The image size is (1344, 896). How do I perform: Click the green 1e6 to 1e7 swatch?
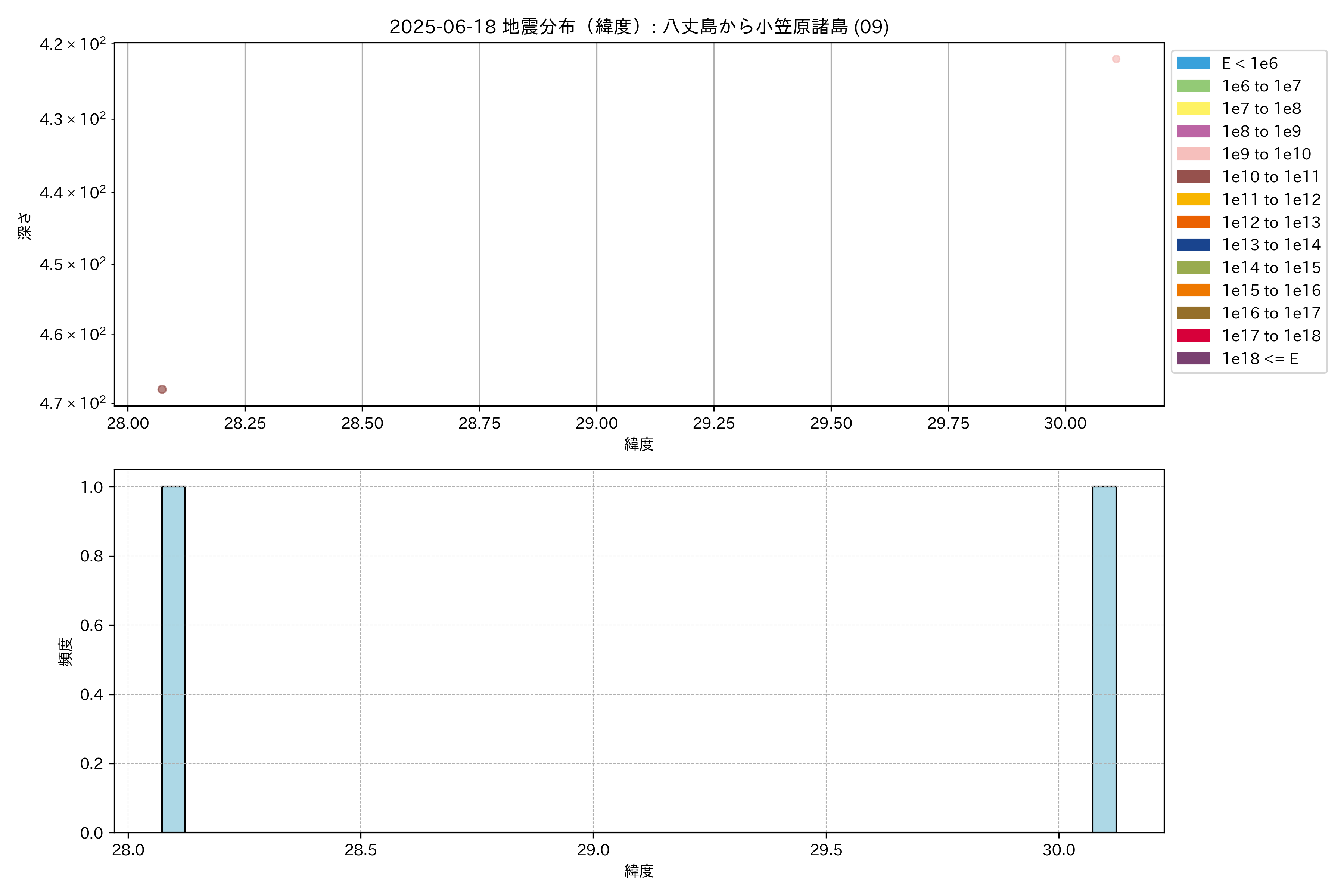(x=1193, y=86)
